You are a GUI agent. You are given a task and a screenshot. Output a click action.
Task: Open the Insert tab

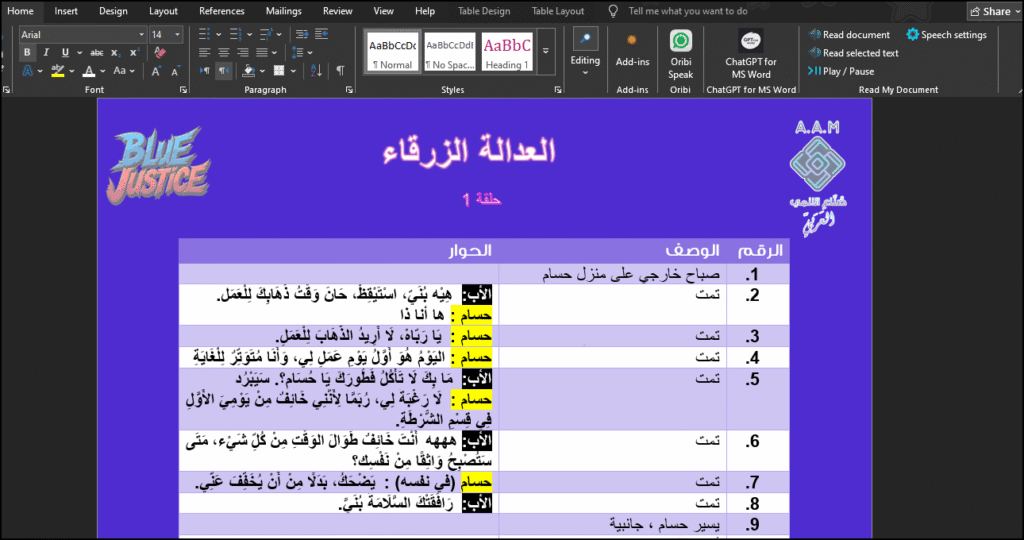[x=66, y=11]
